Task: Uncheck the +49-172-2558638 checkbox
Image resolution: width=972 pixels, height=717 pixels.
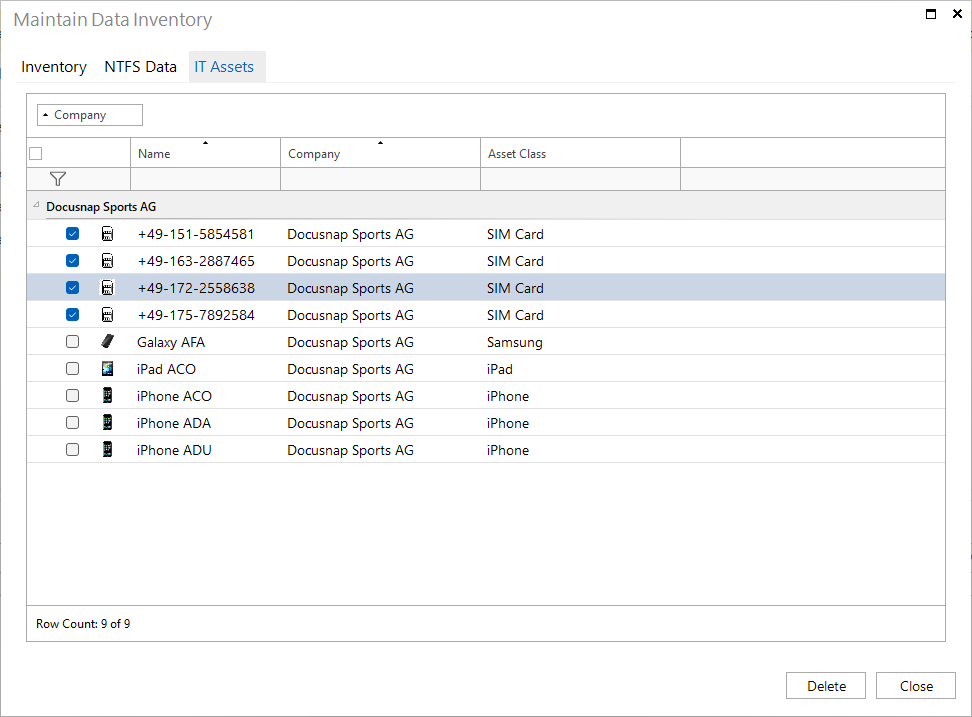Action: 73,288
